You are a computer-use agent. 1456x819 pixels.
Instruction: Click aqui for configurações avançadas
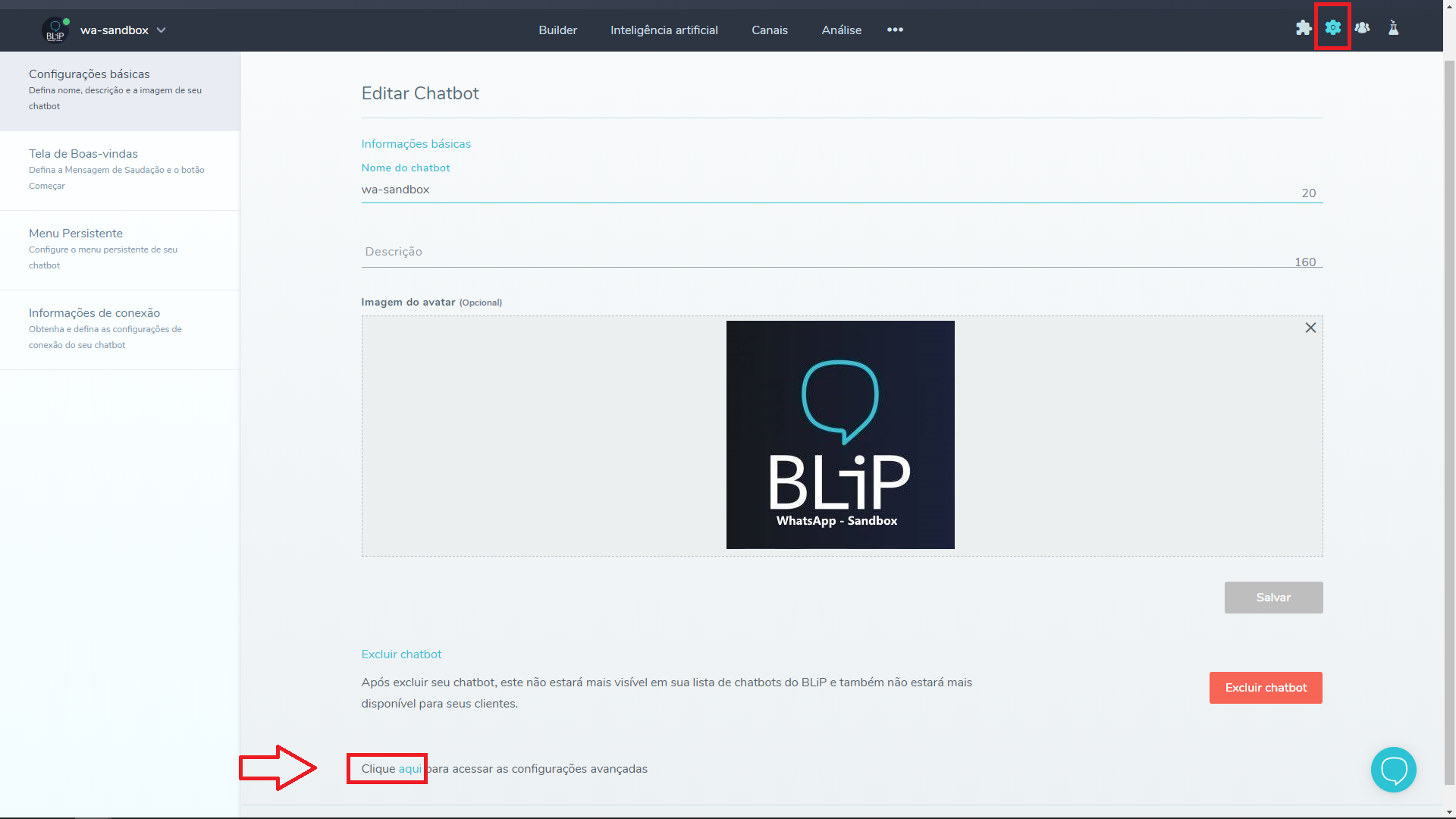[409, 768]
